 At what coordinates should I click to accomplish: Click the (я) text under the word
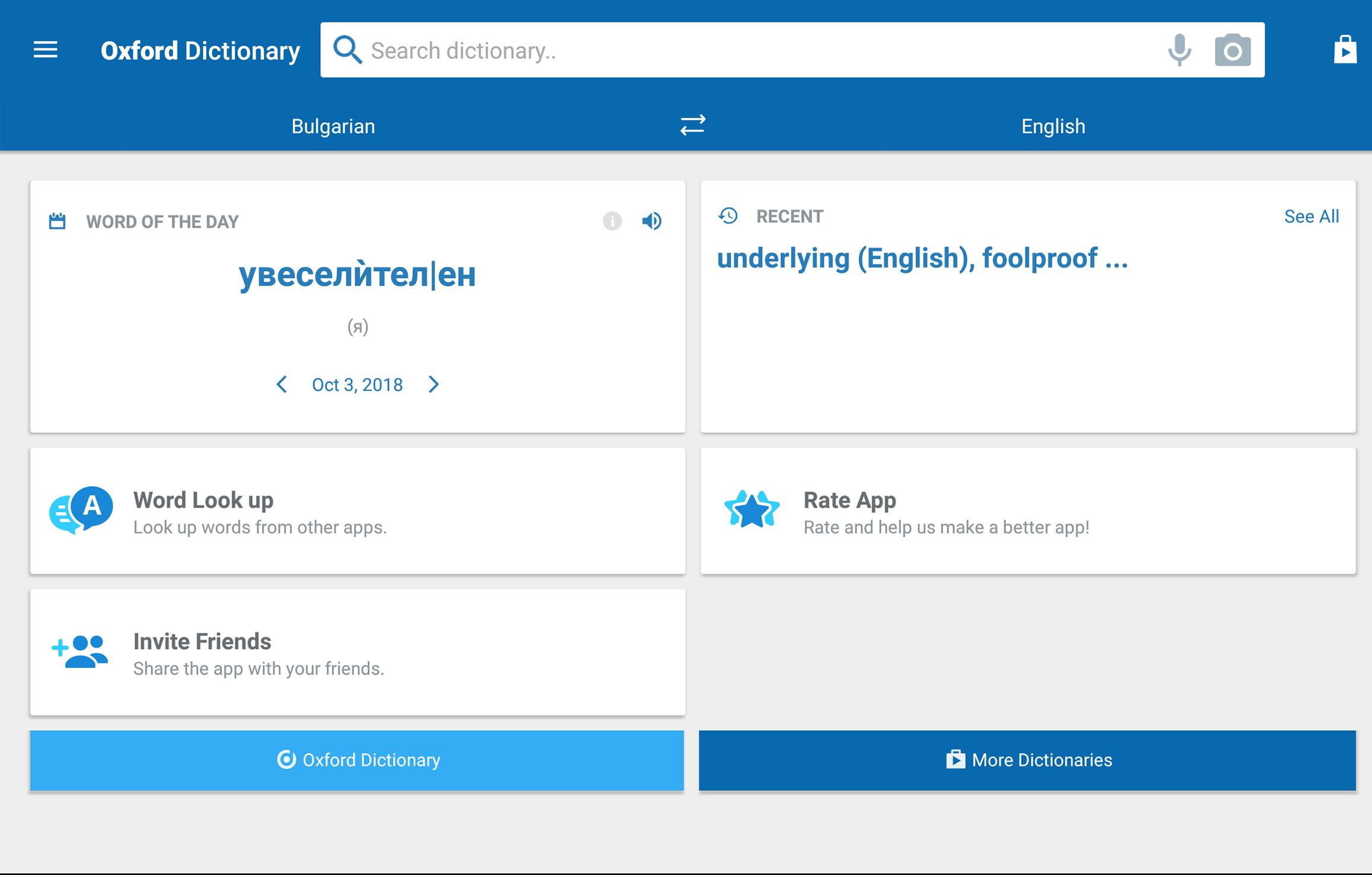click(358, 327)
